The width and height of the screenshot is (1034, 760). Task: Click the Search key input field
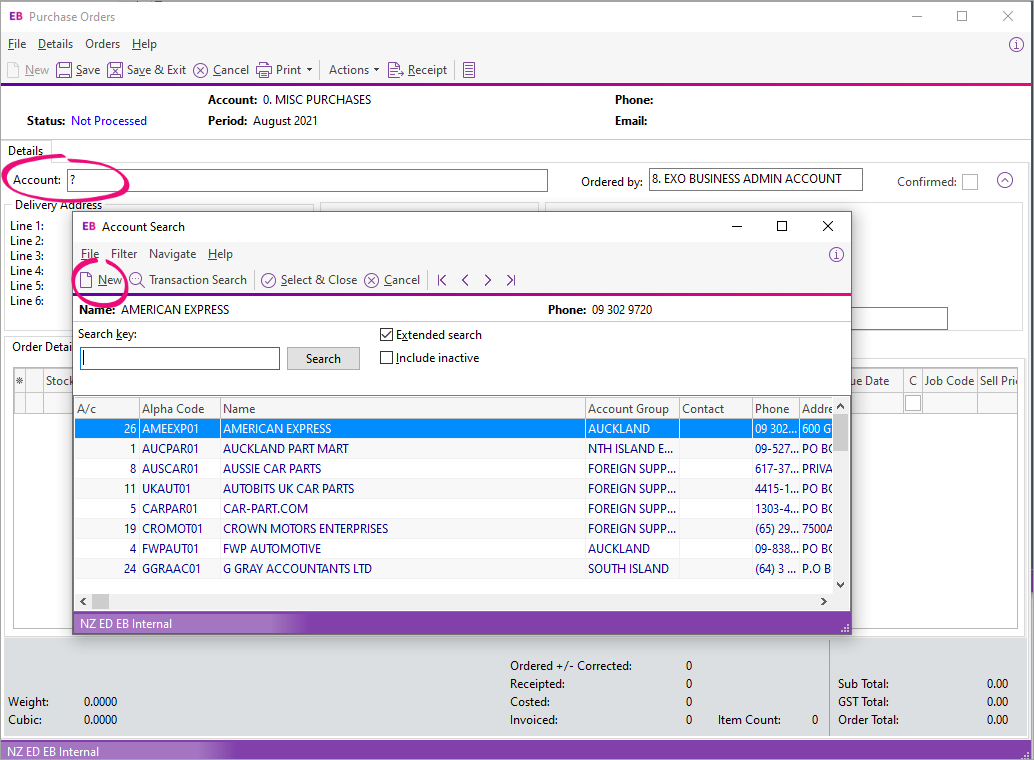click(180, 359)
